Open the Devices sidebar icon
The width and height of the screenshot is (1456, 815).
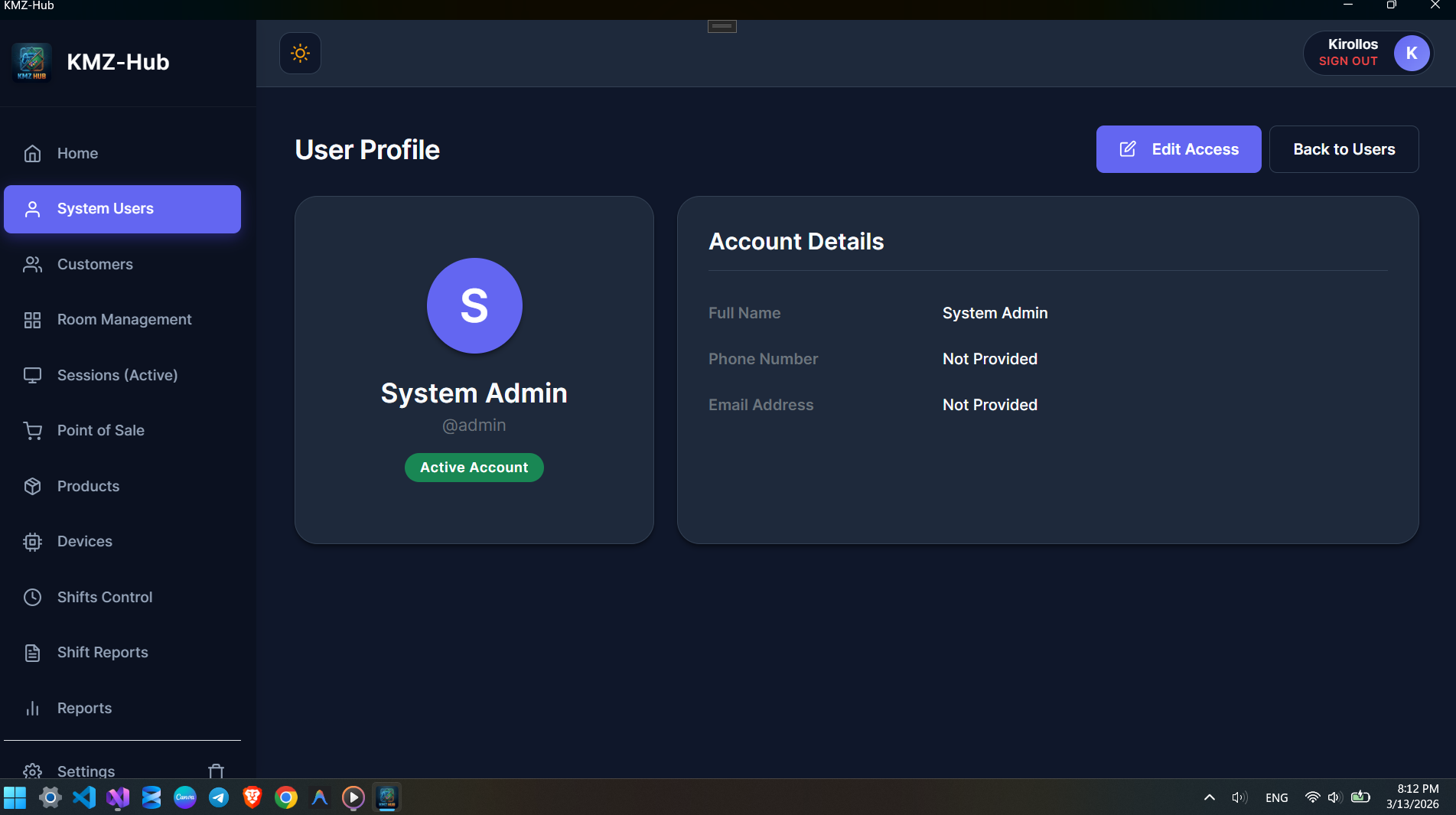(32, 541)
